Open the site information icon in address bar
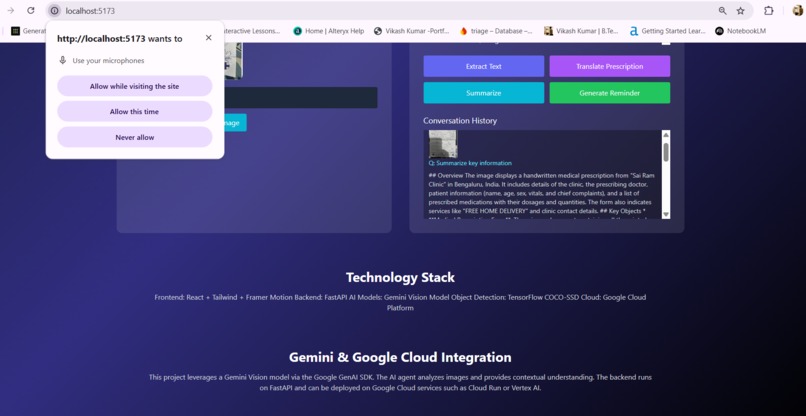Viewport: 806px width, 416px height. pyautogui.click(x=54, y=10)
